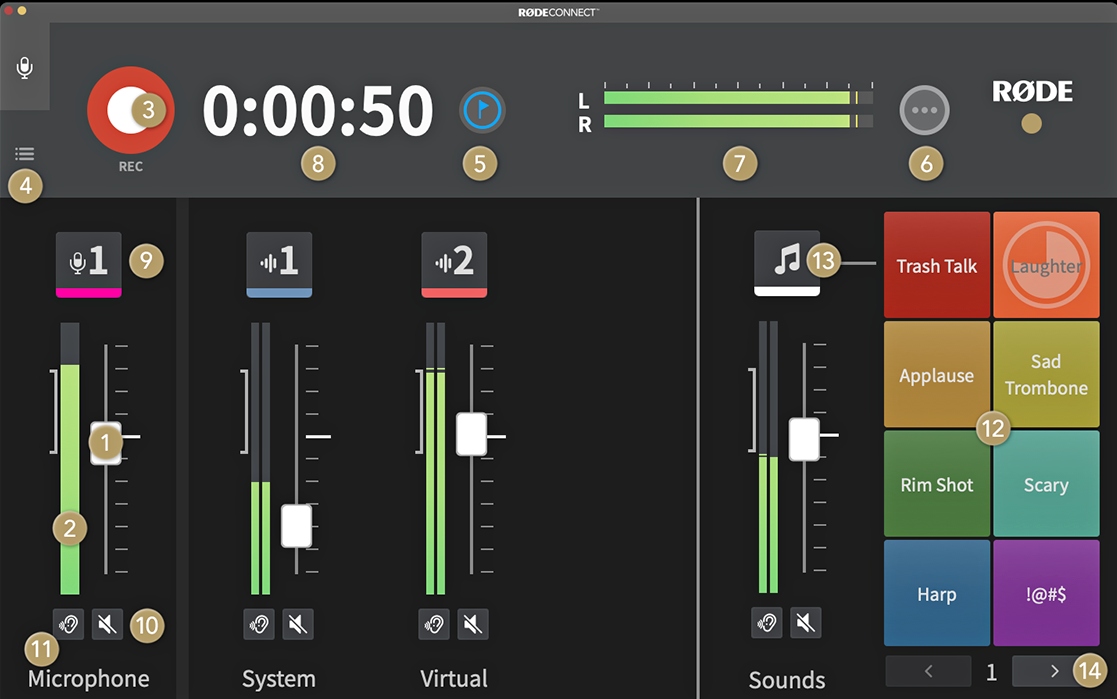1117x699 pixels.
Task: Mute the Microphone channel
Action: (x=108, y=625)
